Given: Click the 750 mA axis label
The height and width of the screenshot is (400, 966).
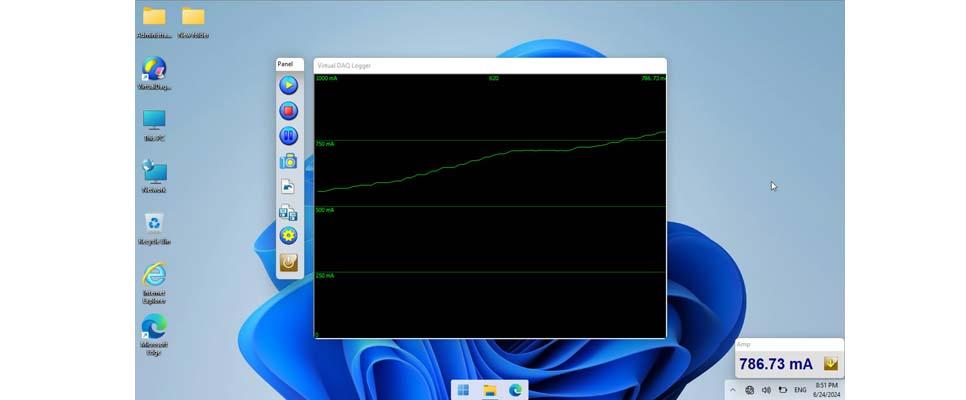Looking at the screenshot, I should [x=325, y=144].
